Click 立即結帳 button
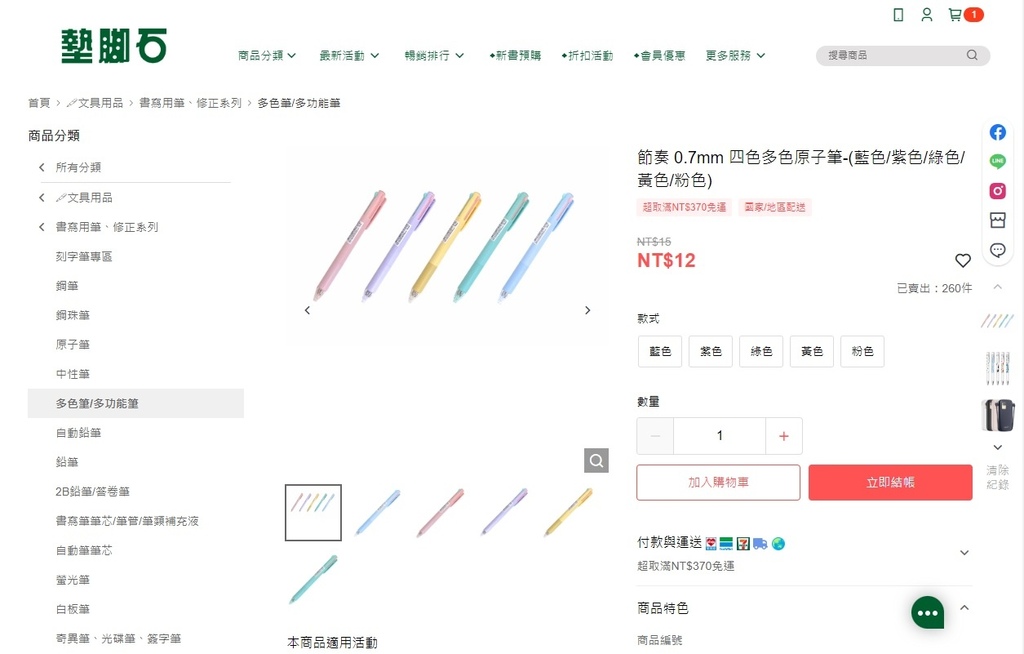The height and width of the screenshot is (654, 1024). (x=890, y=483)
